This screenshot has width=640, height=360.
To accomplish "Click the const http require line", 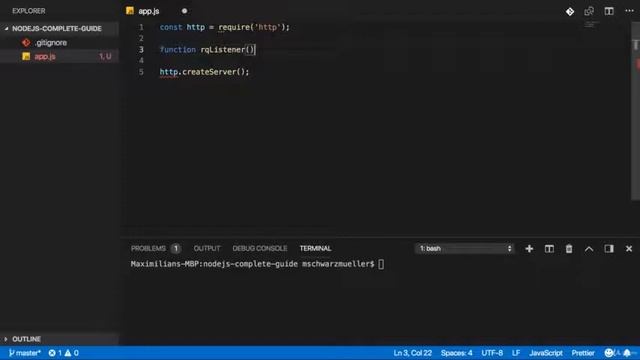I will (x=224, y=27).
